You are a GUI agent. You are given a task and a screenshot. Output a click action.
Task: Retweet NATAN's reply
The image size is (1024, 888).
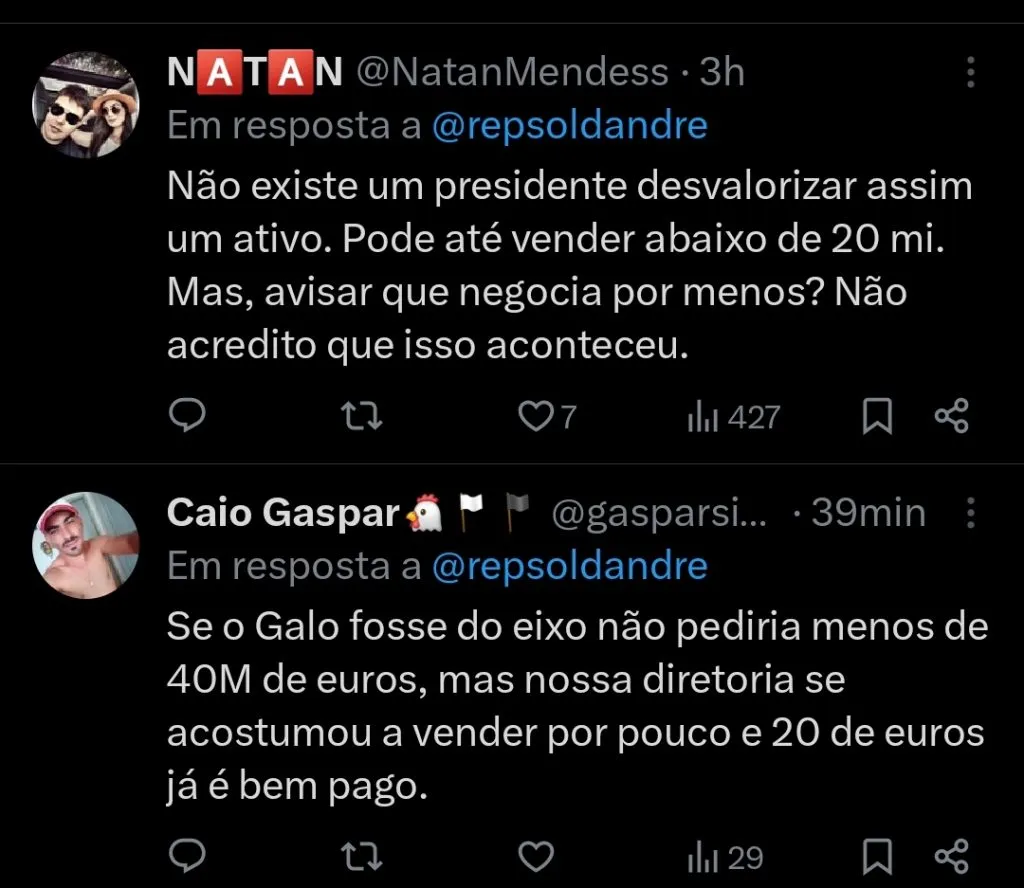click(360, 415)
